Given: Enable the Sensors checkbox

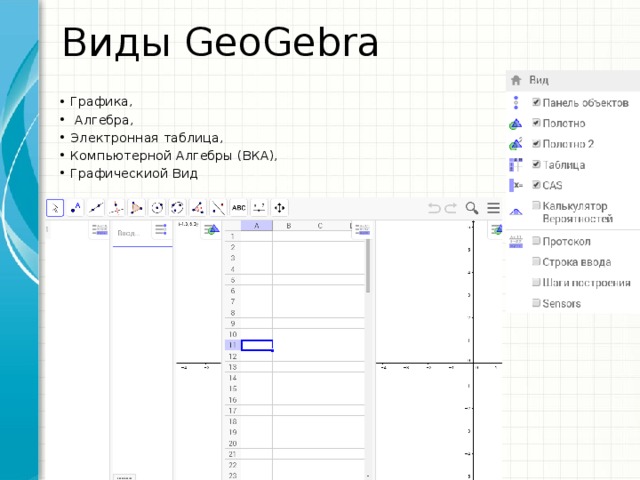Looking at the screenshot, I should [x=536, y=302].
